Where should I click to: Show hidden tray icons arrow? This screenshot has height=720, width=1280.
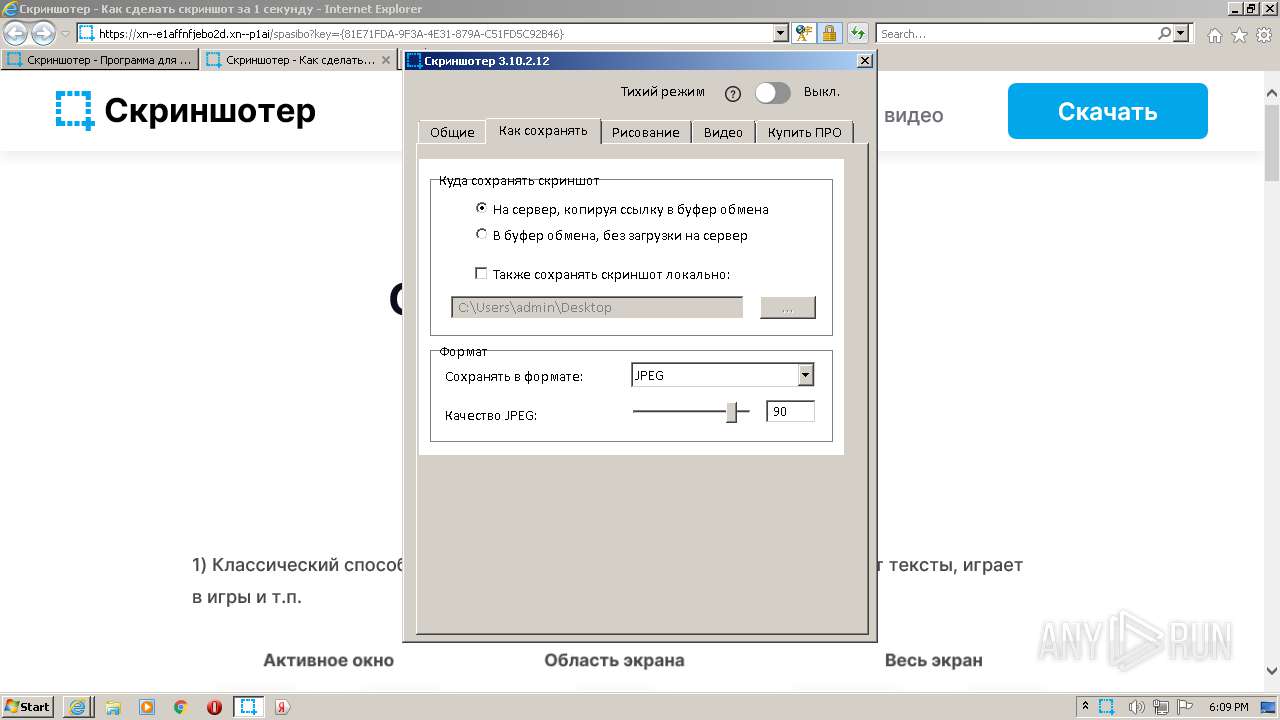click(x=1086, y=707)
